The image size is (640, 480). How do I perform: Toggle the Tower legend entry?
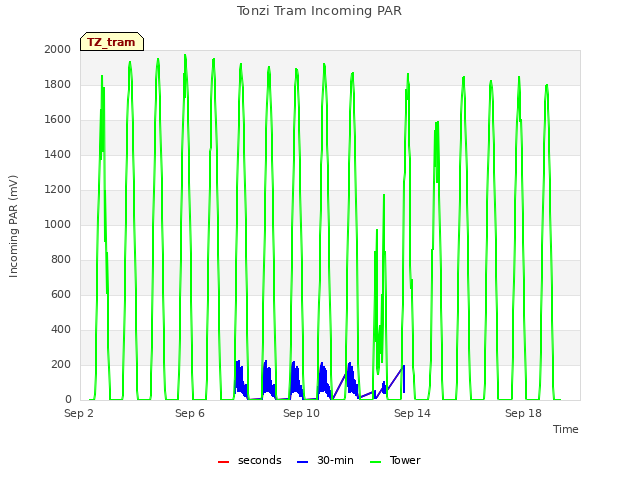click(x=395, y=460)
